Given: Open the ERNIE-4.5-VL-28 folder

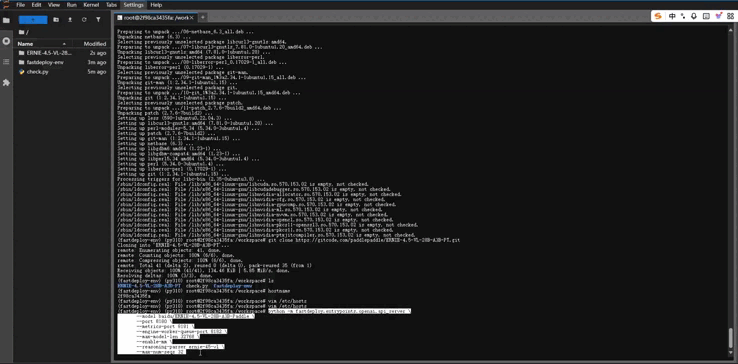Looking at the screenshot, I should click(x=49, y=53).
